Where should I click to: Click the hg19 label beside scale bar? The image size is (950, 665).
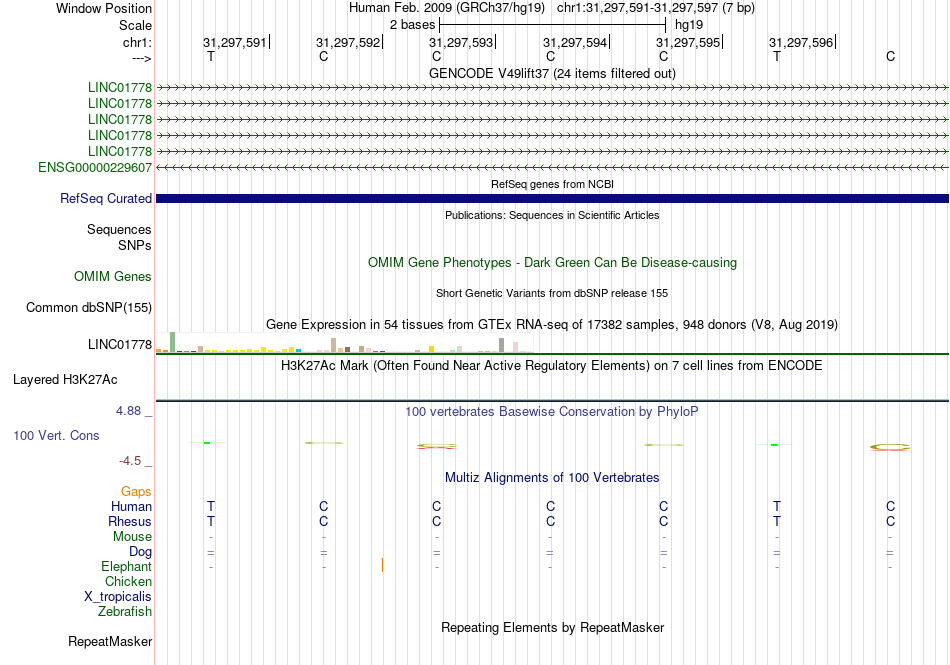tap(689, 25)
